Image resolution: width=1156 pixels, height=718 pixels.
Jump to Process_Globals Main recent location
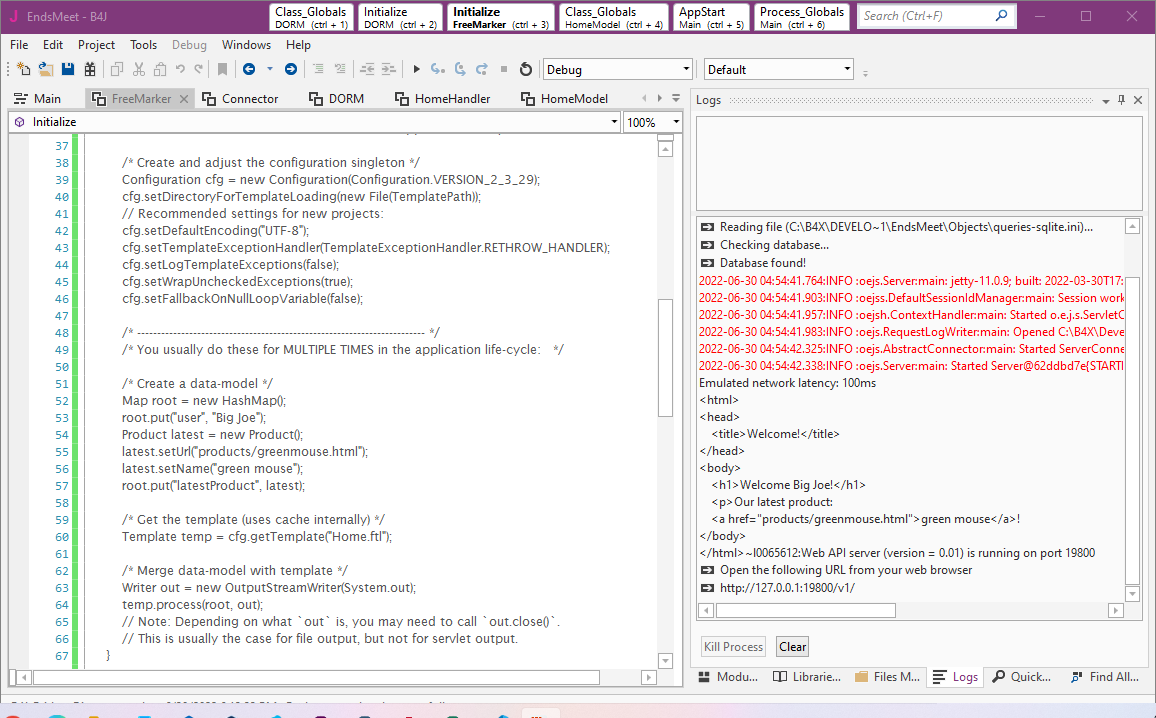802,18
